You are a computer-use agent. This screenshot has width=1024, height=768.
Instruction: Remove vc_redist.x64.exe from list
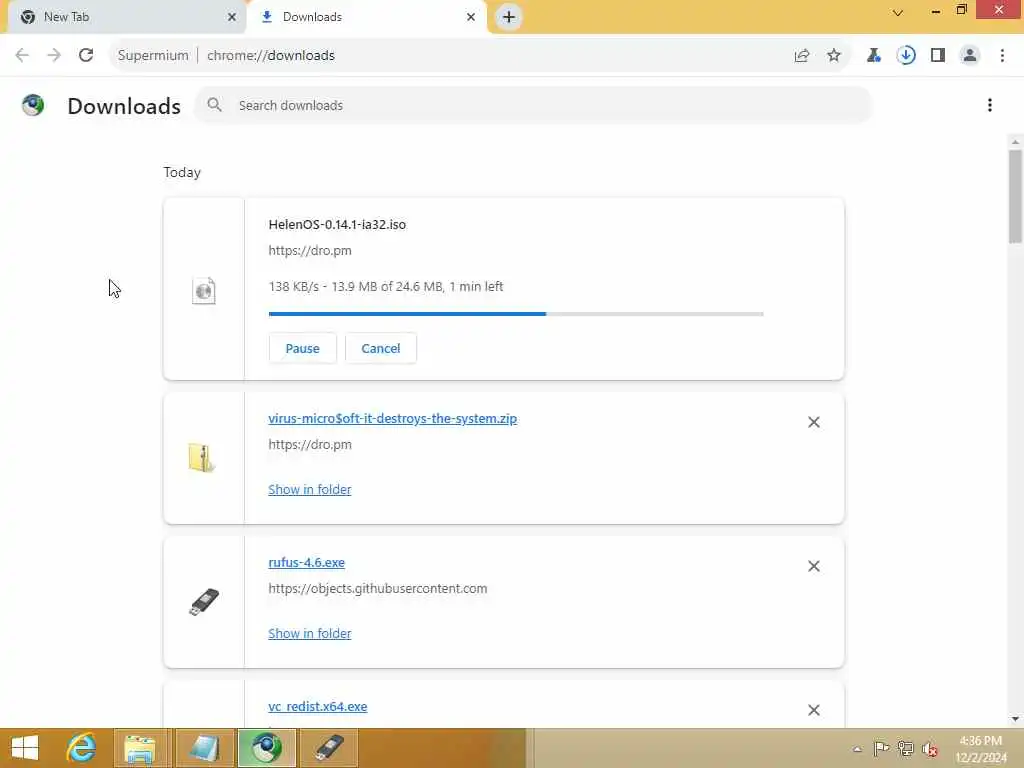[x=814, y=710]
